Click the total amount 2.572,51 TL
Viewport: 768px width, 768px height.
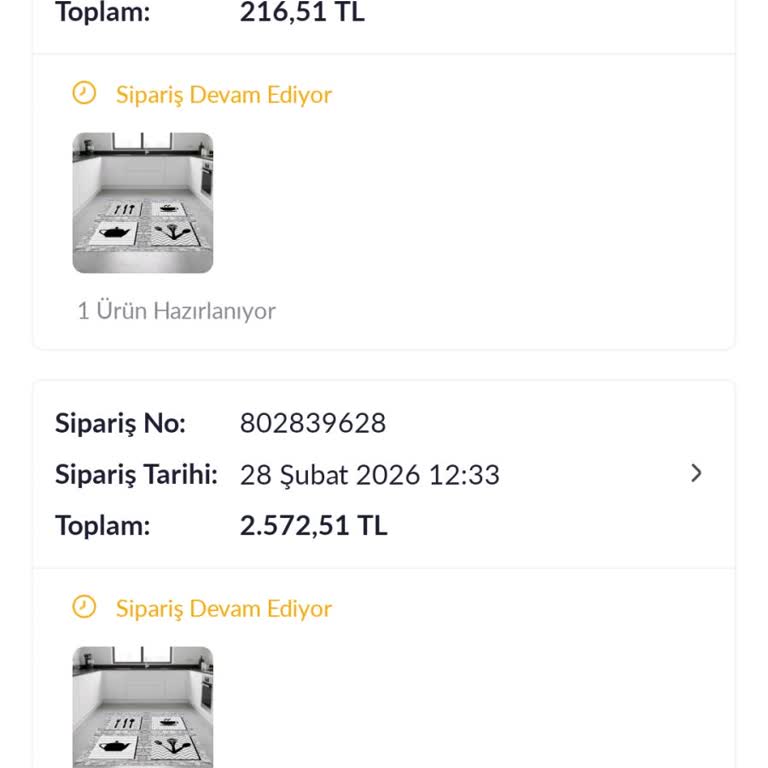tap(313, 526)
